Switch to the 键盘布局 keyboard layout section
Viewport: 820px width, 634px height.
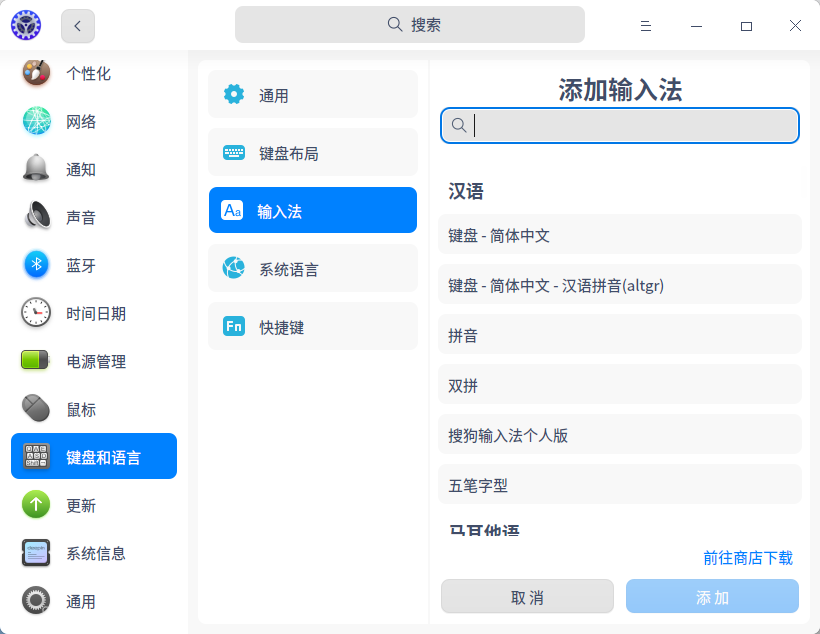(312, 152)
